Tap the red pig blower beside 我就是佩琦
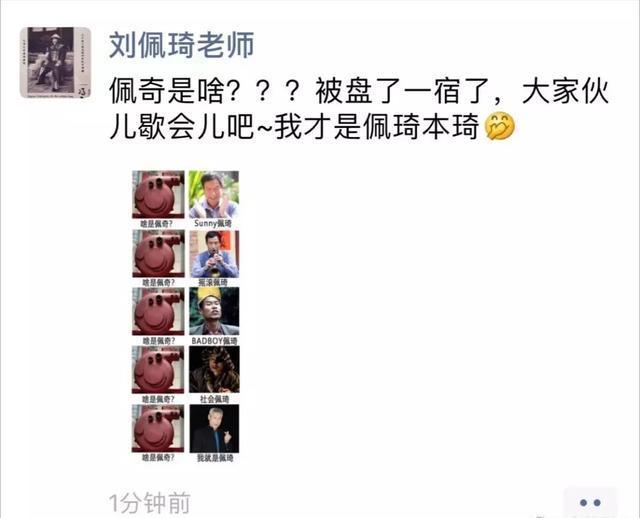 click(158, 429)
